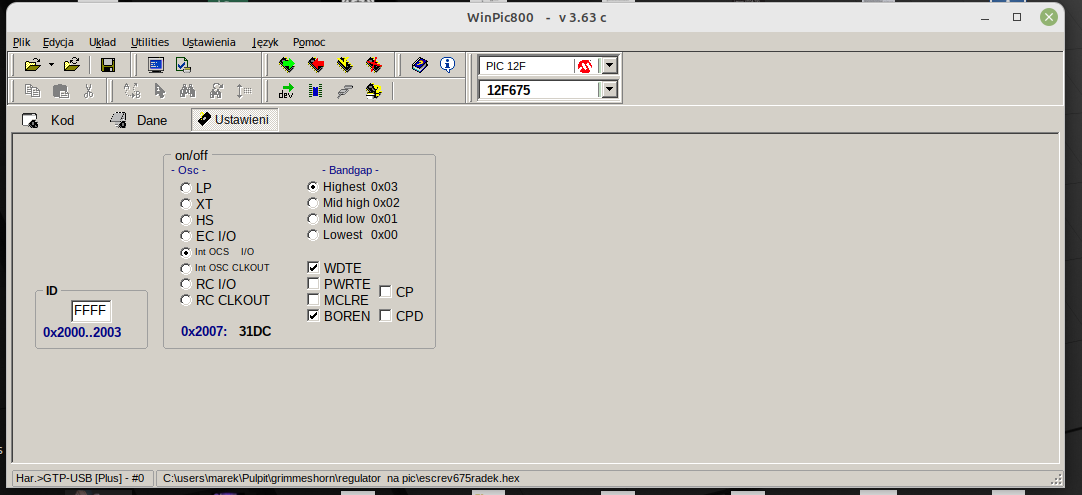Open the Ustawienia menu
This screenshot has width=1082, height=495.
point(208,42)
